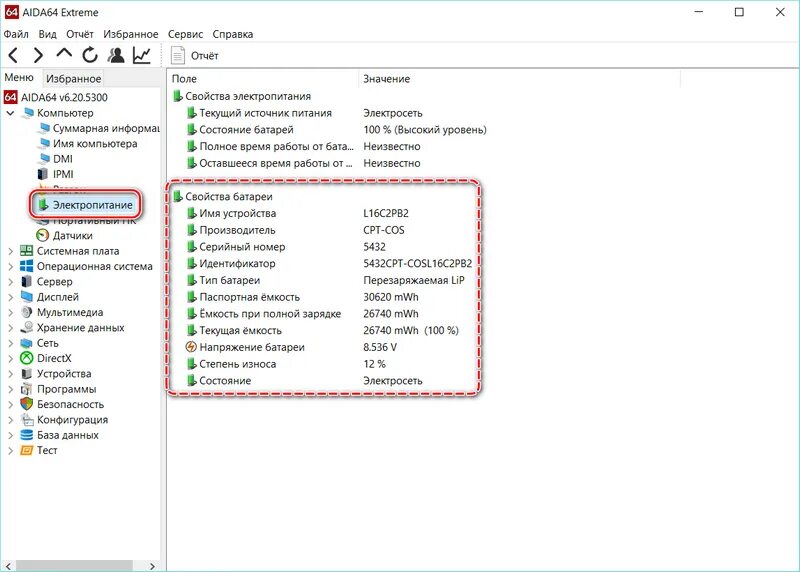Click the База данных database icon
This screenshot has height=572, width=800.
point(27,435)
